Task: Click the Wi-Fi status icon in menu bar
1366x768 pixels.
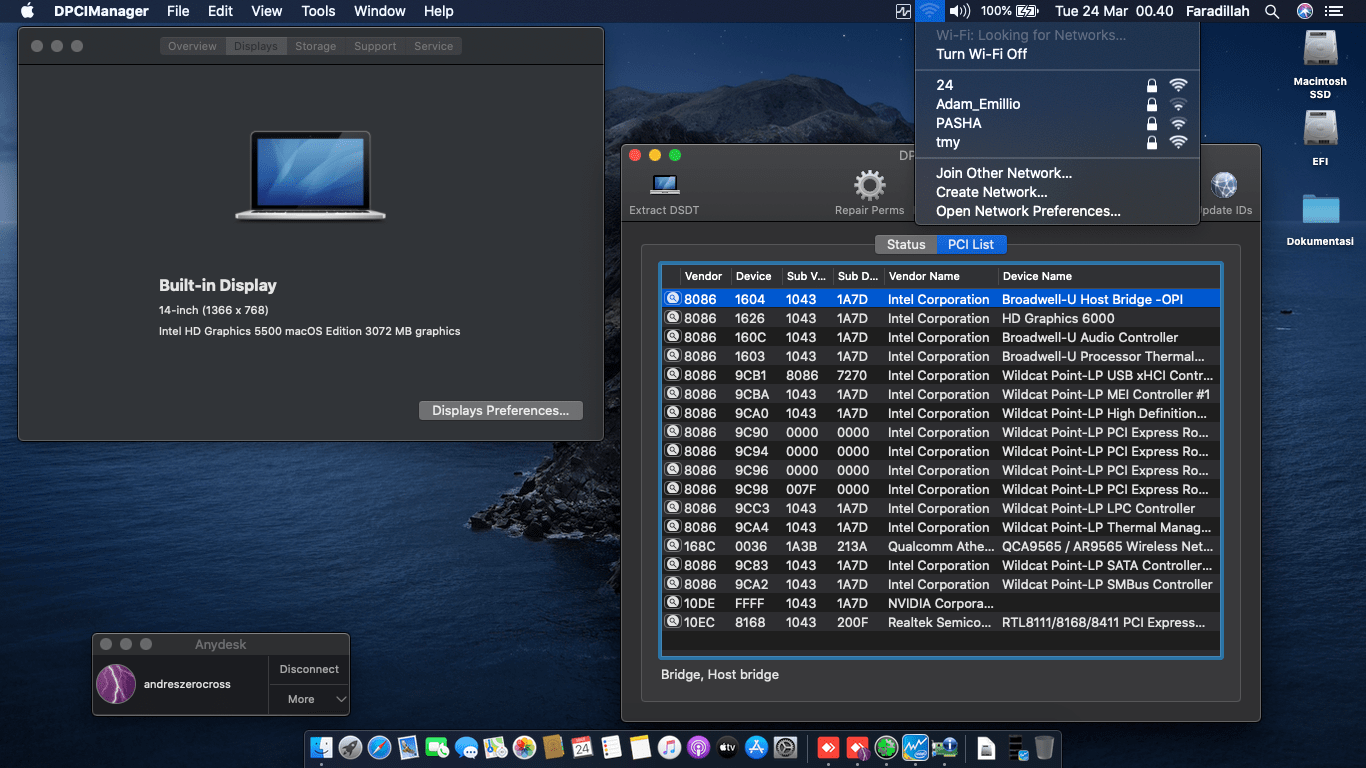Action: [x=930, y=11]
